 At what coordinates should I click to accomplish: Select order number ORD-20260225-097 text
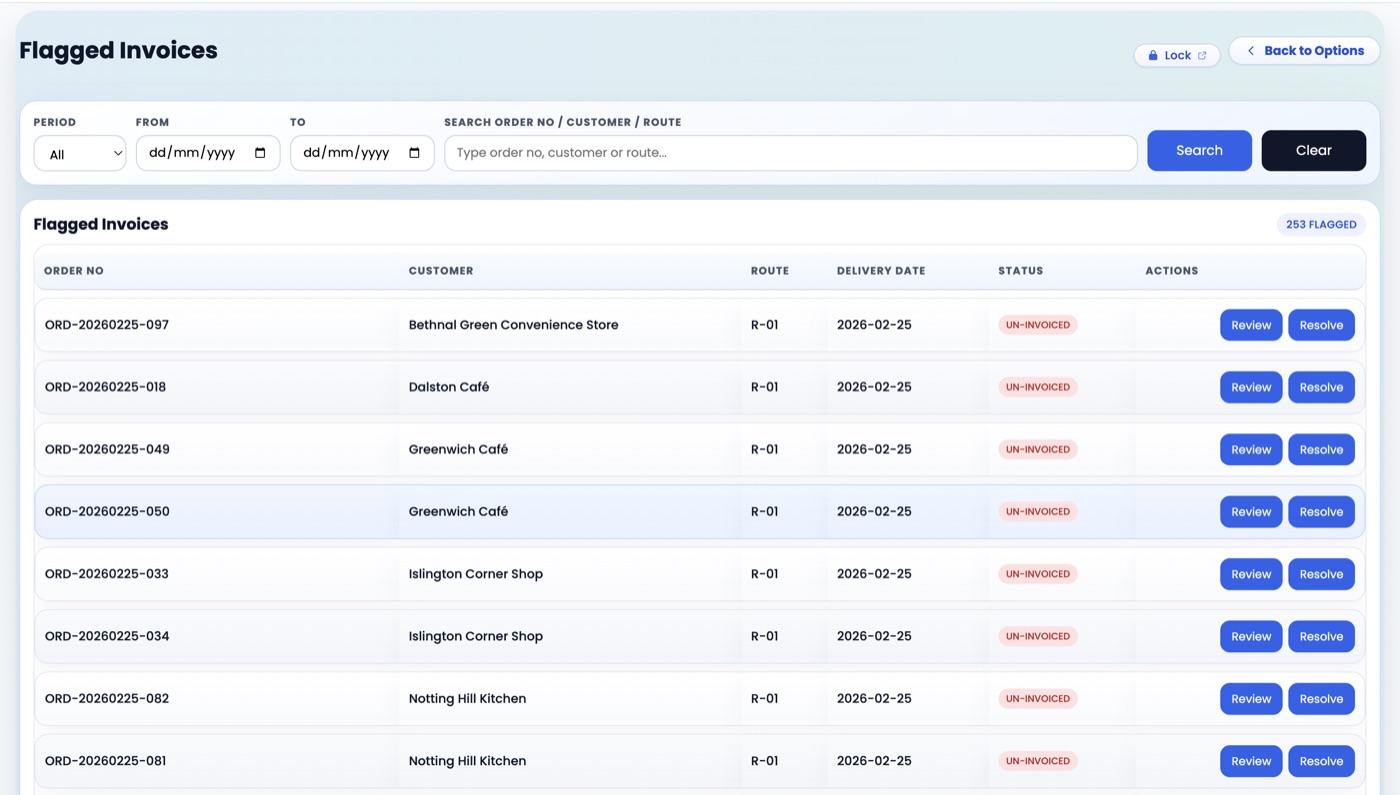107,325
